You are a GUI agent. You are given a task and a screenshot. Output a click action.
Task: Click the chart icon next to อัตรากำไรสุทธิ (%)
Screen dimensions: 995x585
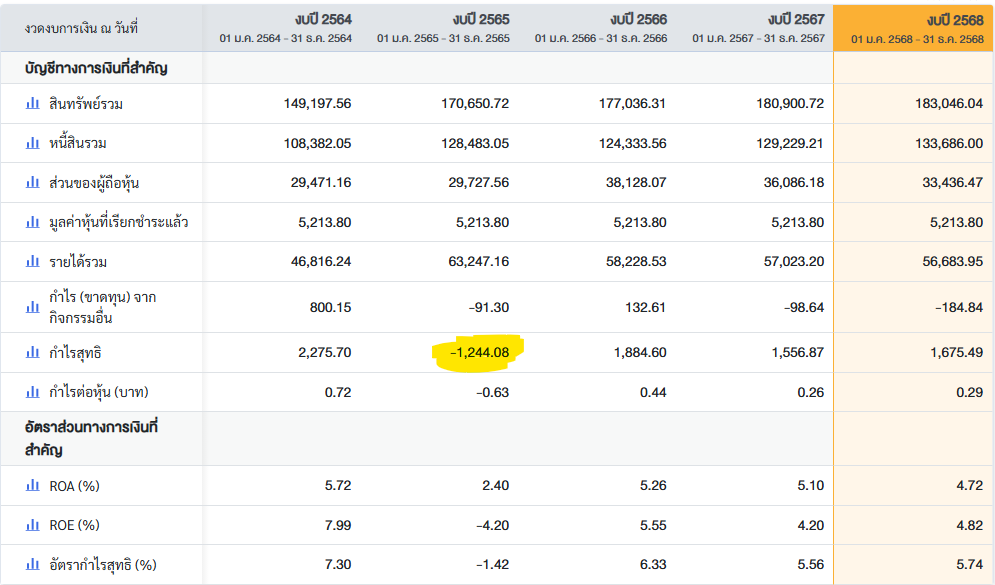point(33,565)
